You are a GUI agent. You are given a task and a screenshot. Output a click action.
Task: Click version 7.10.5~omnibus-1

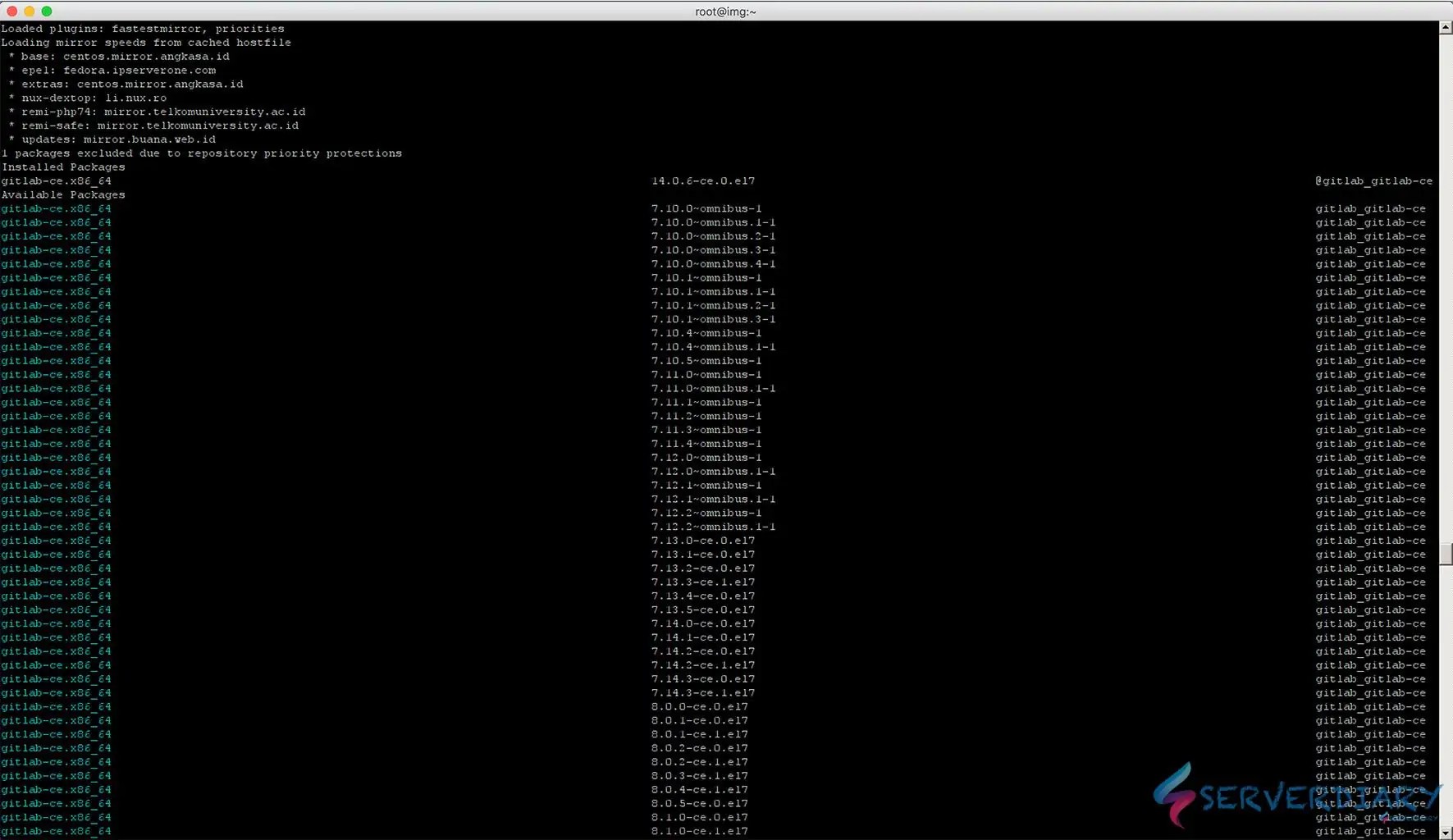706,361
